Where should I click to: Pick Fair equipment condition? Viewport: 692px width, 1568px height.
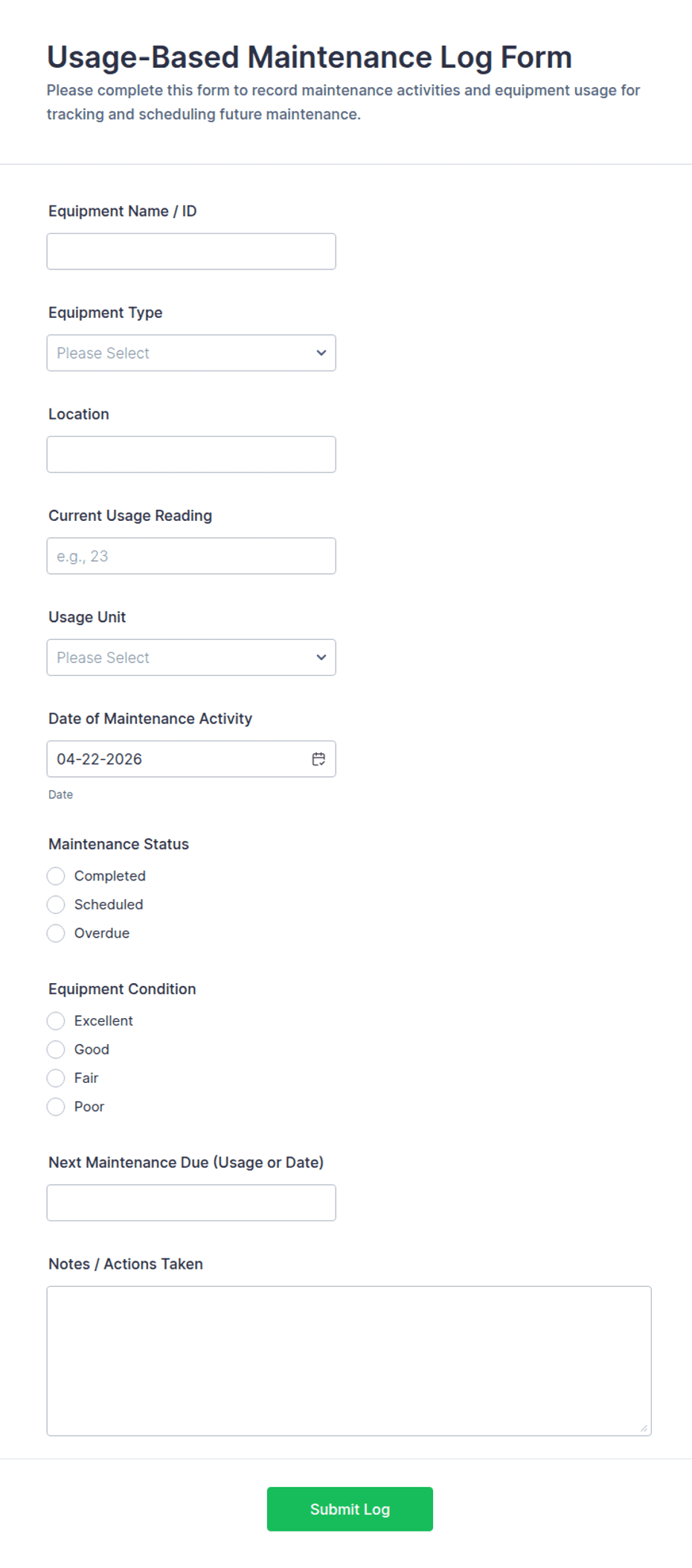click(x=56, y=1078)
